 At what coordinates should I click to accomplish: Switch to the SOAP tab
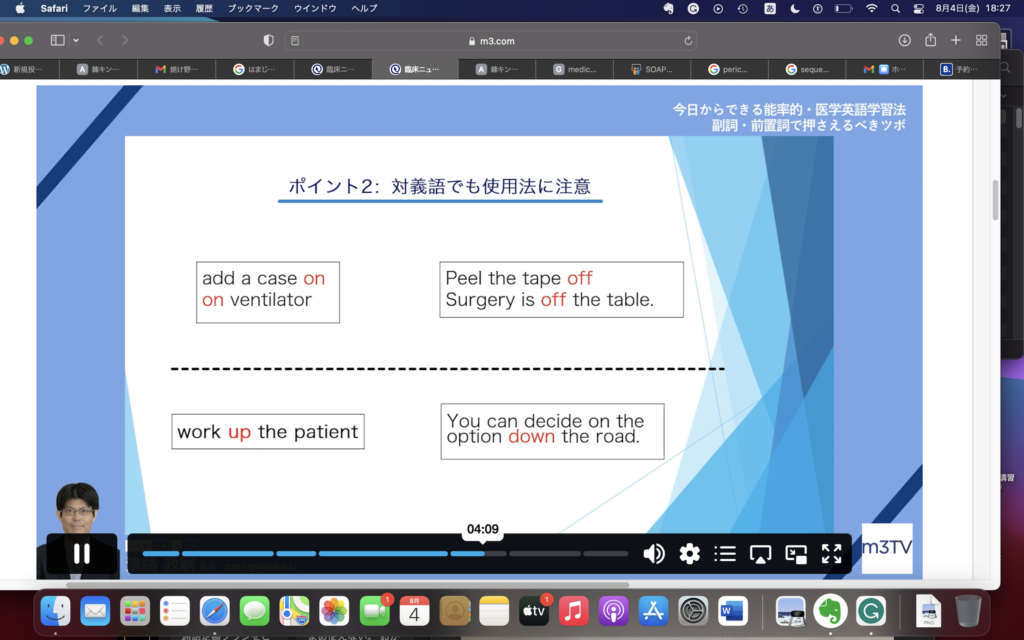click(x=652, y=70)
